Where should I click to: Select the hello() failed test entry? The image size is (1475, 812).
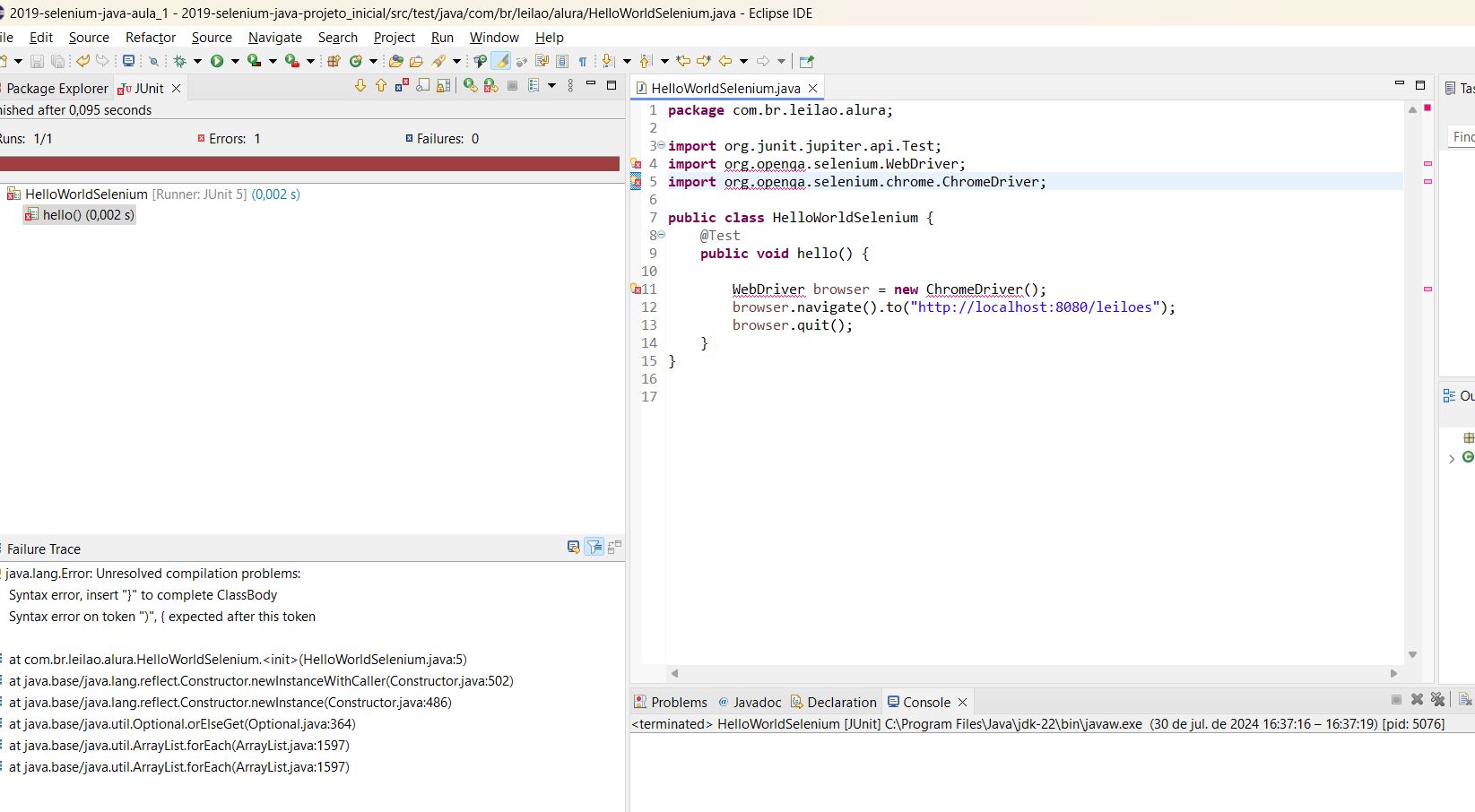pyautogui.click(x=79, y=215)
